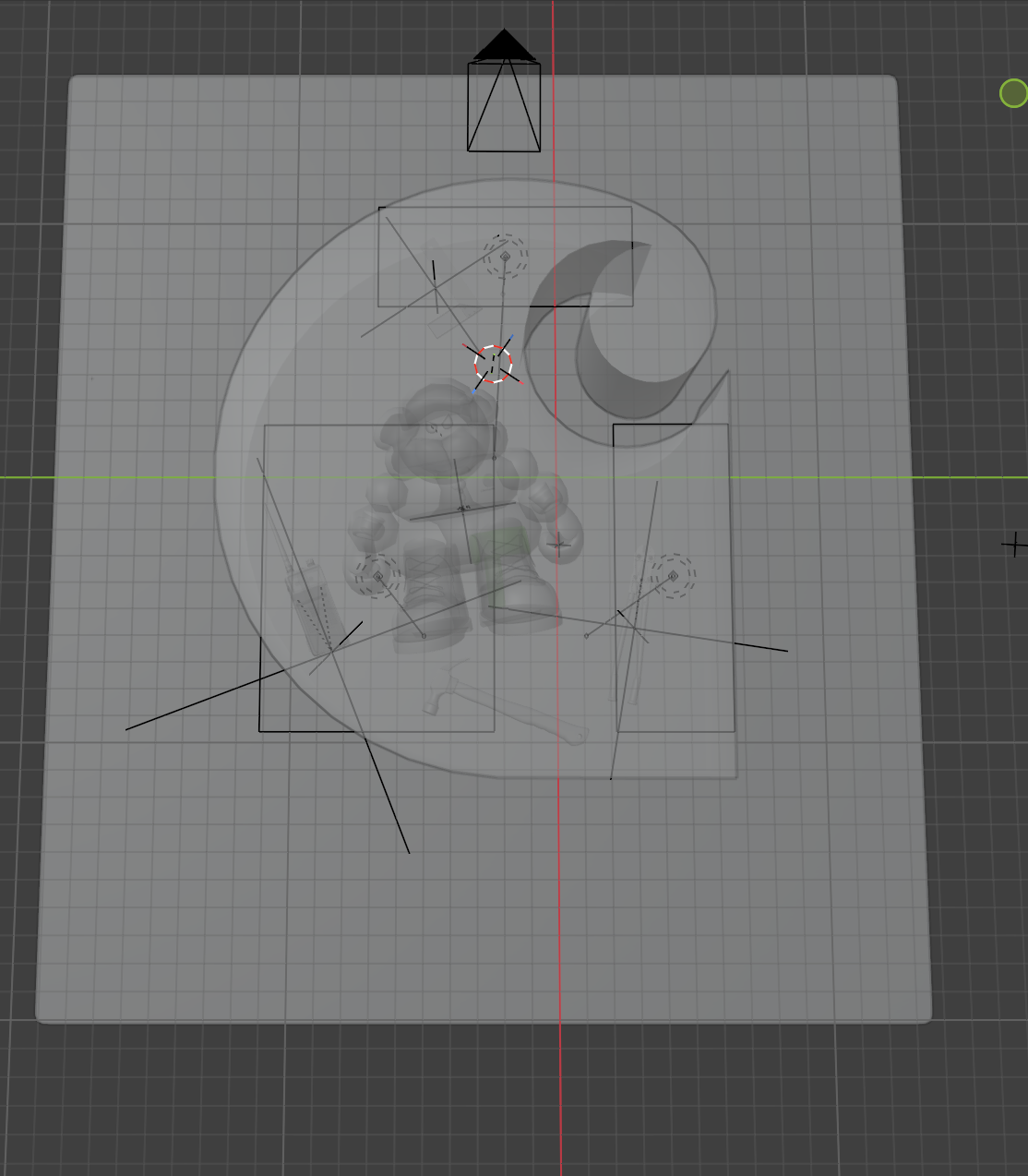Select the hammer model below the bear
Image resolution: width=1028 pixels, height=1176 pixels.
(506, 709)
